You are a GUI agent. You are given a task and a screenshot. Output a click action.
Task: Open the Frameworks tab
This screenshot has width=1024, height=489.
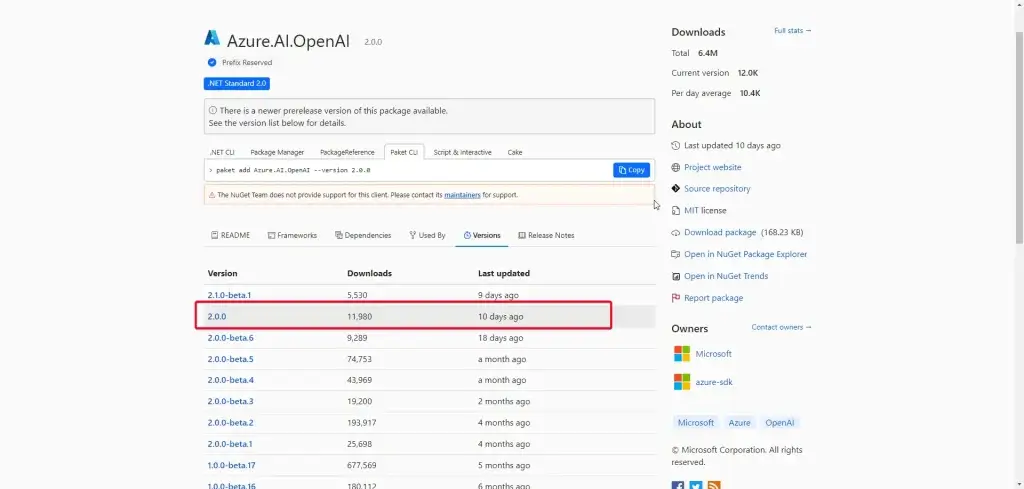point(292,235)
